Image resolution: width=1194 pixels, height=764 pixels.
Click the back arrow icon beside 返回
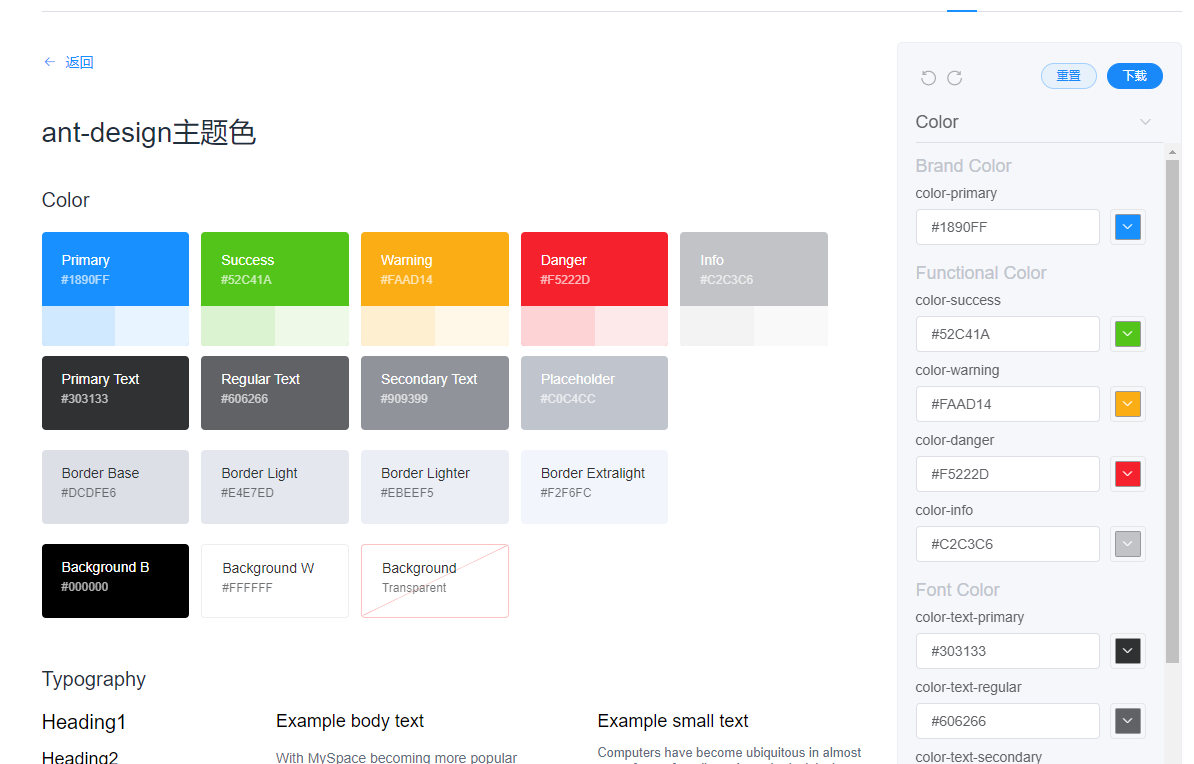(x=49, y=62)
